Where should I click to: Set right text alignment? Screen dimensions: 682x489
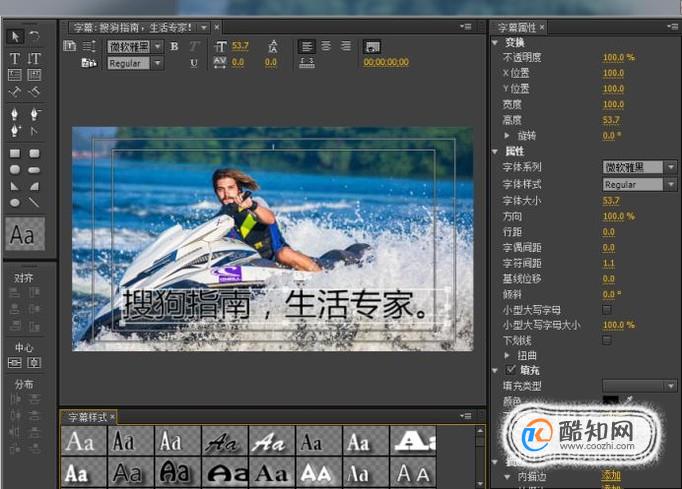point(346,46)
